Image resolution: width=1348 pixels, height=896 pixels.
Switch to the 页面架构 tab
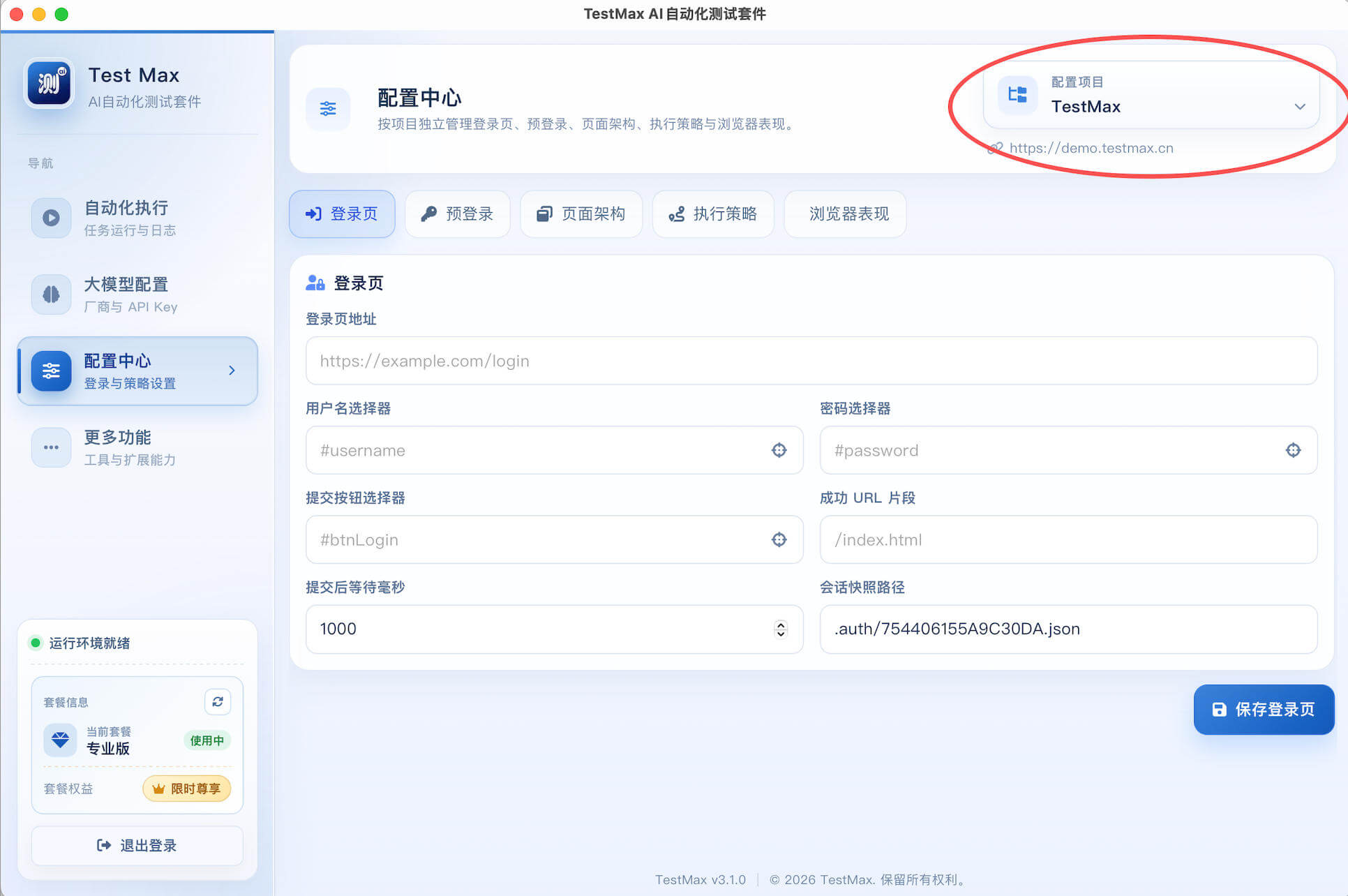pyautogui.click(x=581, y=214)
